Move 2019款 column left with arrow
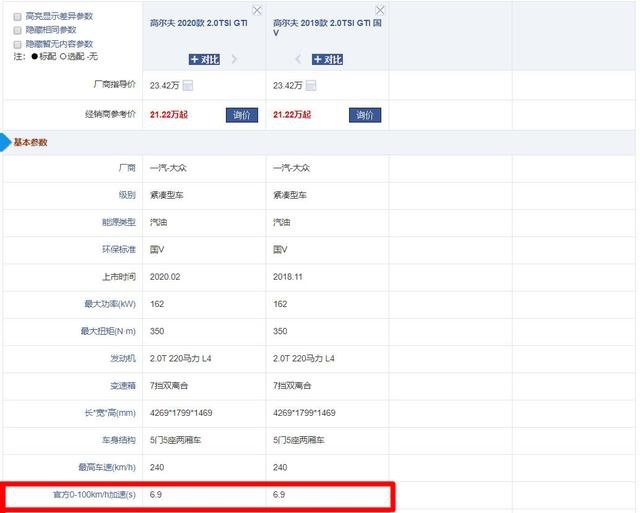The width and height of the screenshot is (640, 513). [298, 60]
